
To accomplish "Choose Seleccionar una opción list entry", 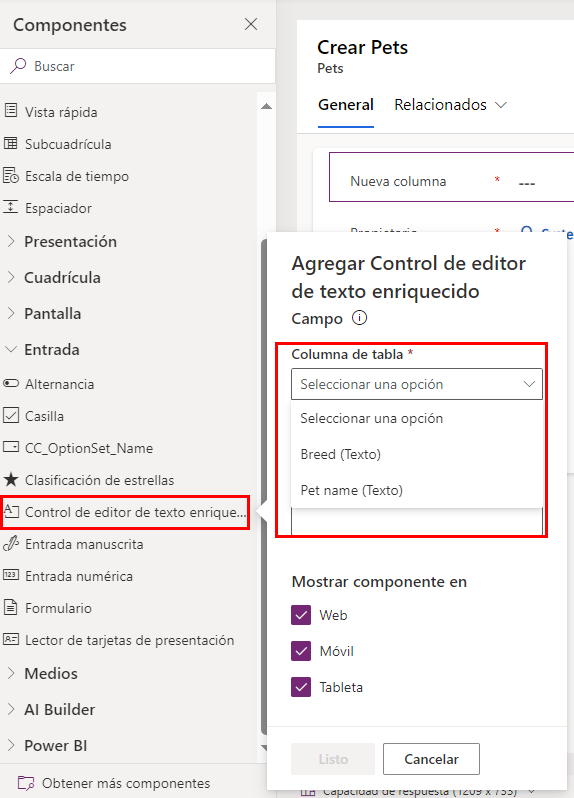I will 417,418.
